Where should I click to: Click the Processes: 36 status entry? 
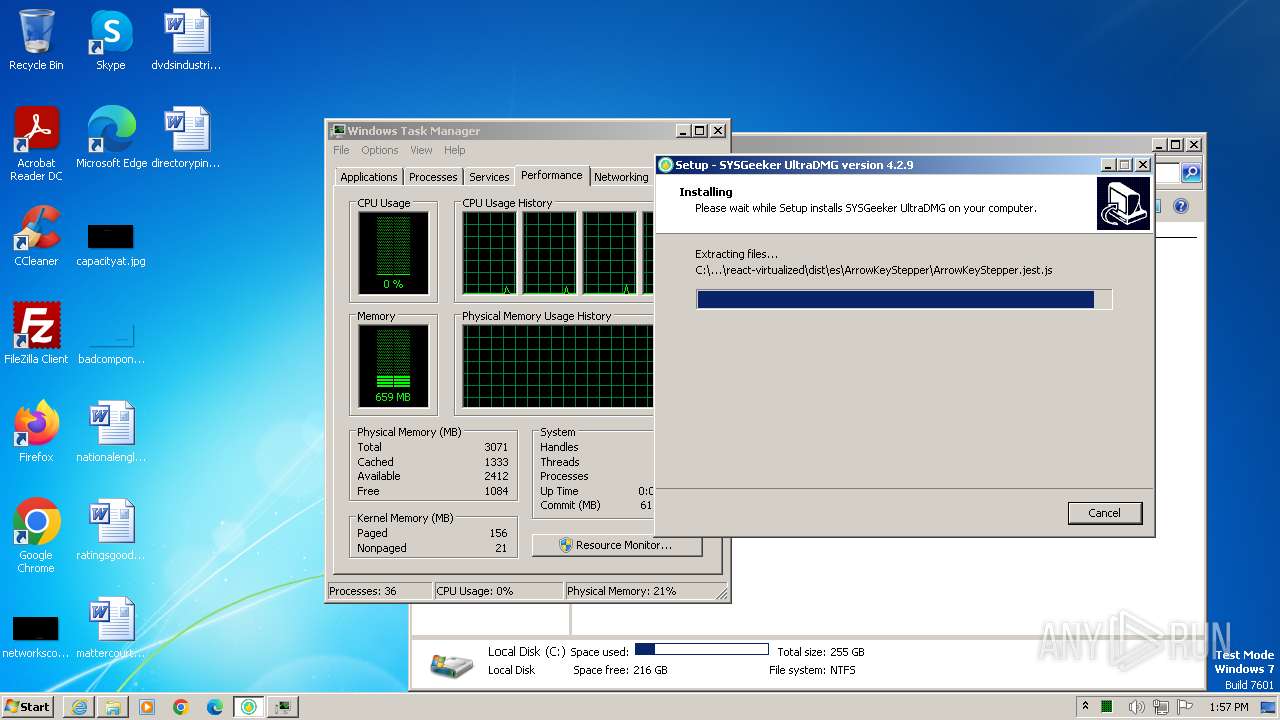pyautogui.click(x=380, y=591)
